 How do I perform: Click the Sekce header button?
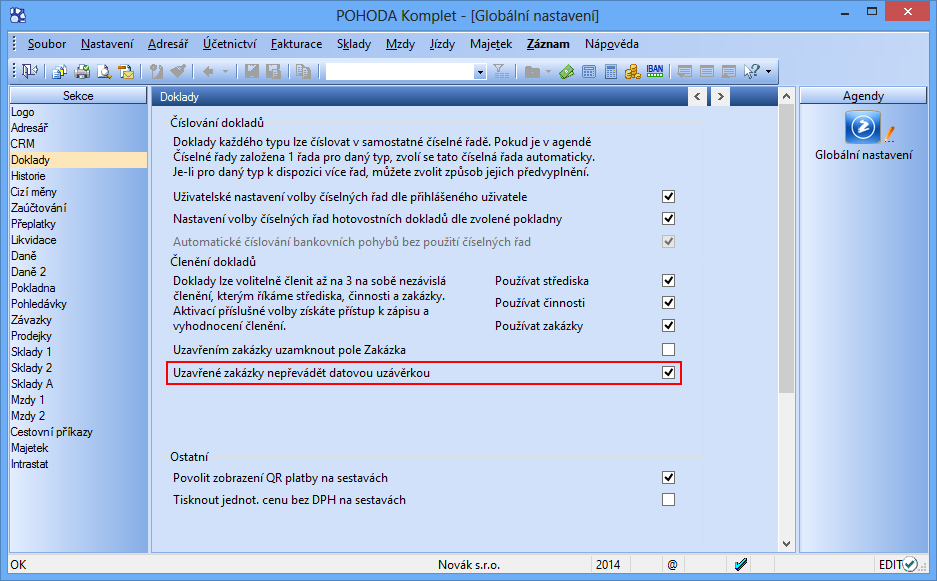[78, 96]
